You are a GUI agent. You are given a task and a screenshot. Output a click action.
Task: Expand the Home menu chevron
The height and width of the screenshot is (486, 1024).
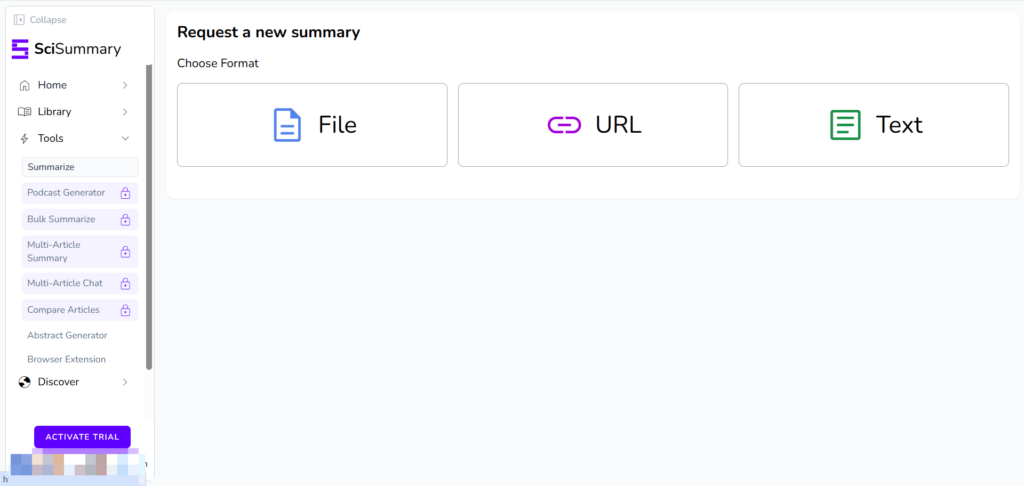[125, 85]
